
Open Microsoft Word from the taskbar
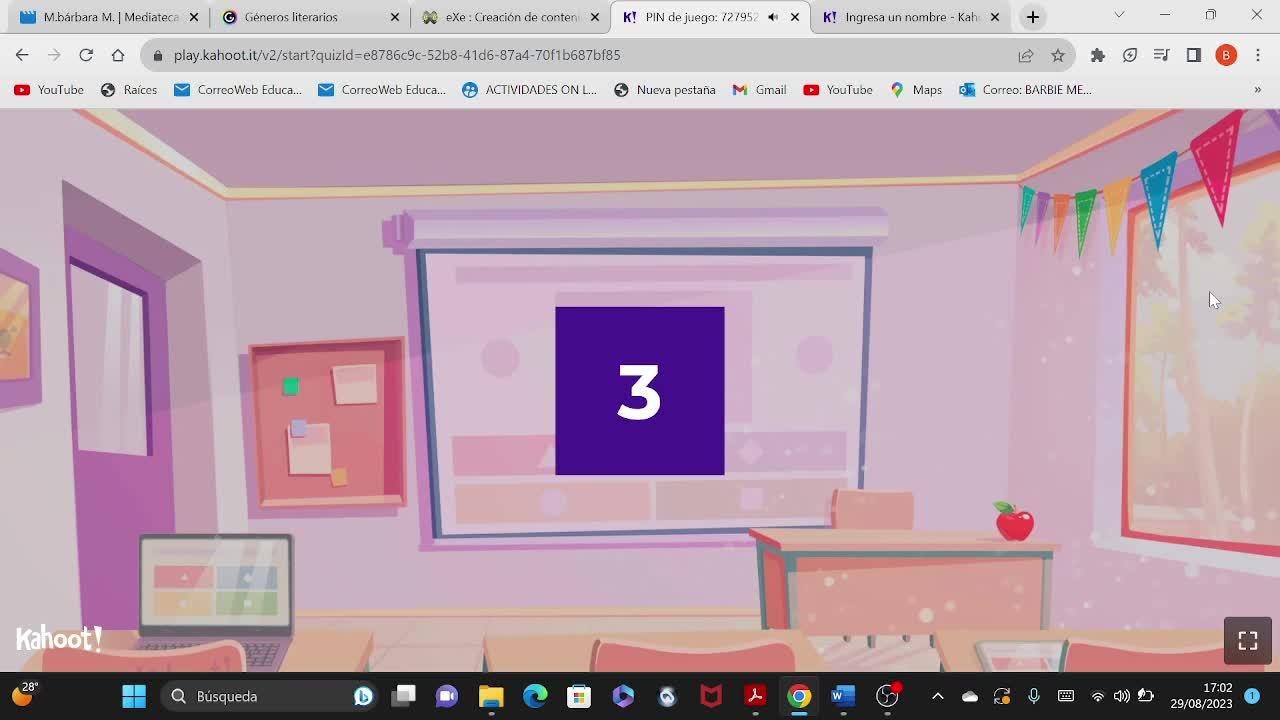[843, 696]
